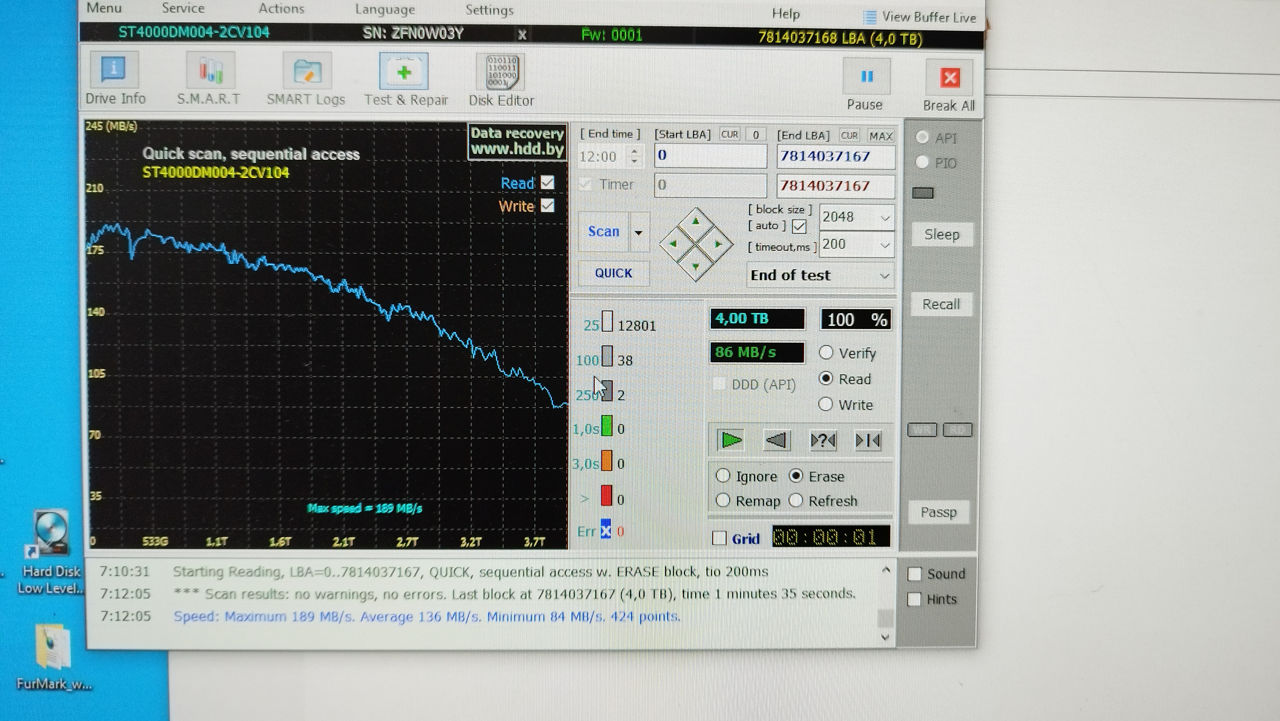Click the red Break All icon
The height and width of the screenshot is (721, 1280).
pyautogui.click(x=949, y=79)
